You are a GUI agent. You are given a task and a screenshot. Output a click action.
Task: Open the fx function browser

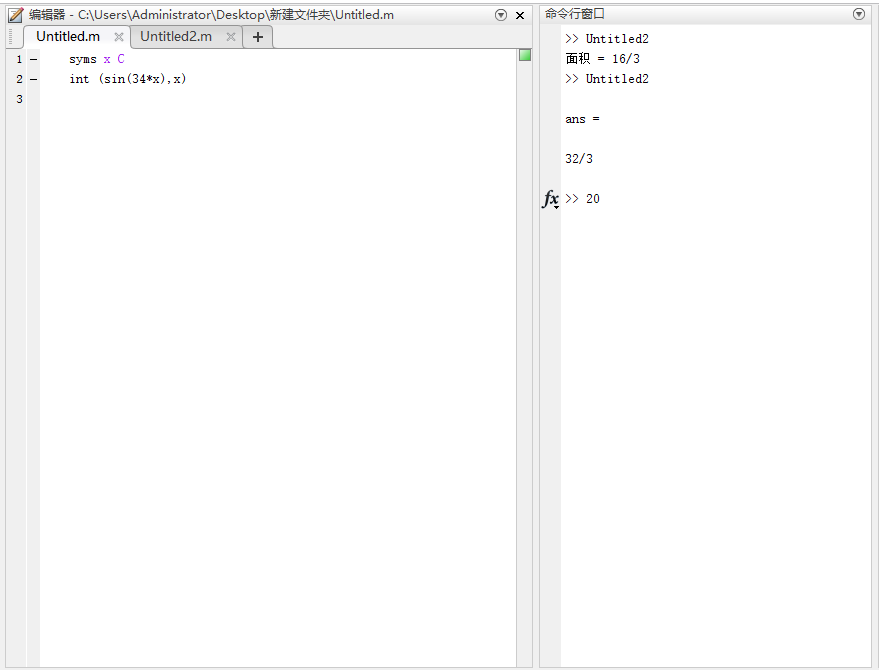pos(551,199)
